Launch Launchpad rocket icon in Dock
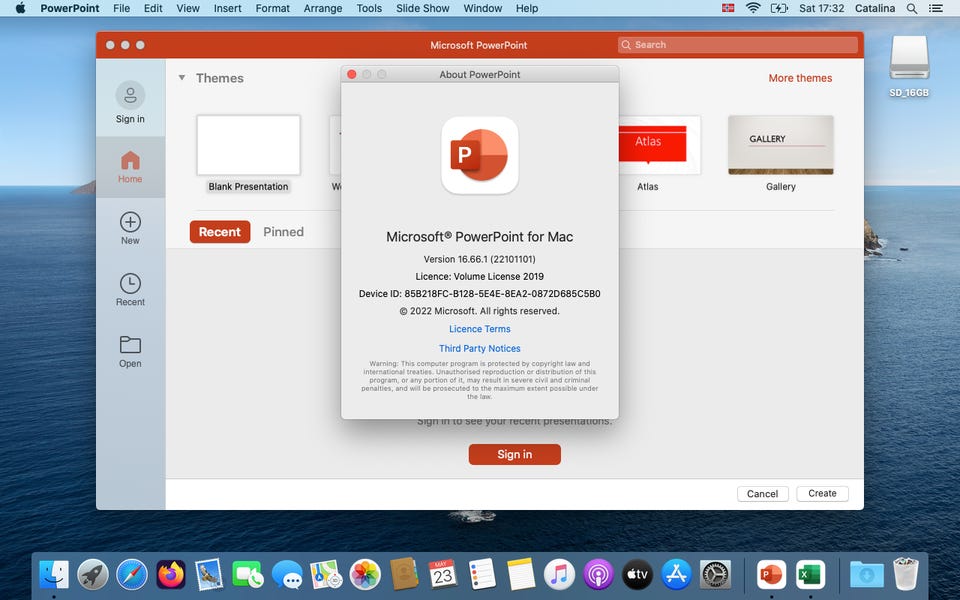Image resolution: width=960 pixels, height=600 pixels. point(93,575)
